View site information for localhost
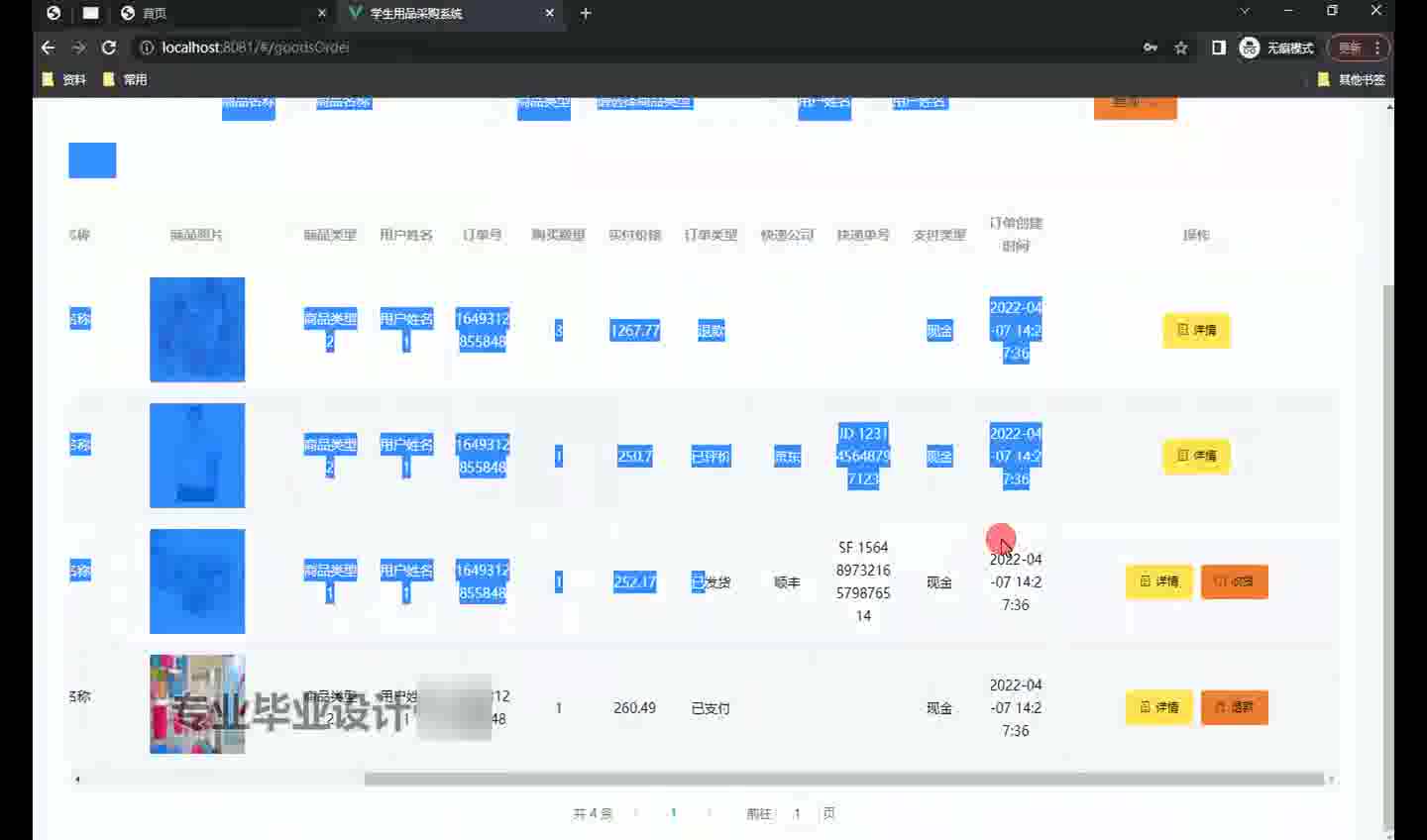This screenshot has width=1427, height=840. point(147,48)
